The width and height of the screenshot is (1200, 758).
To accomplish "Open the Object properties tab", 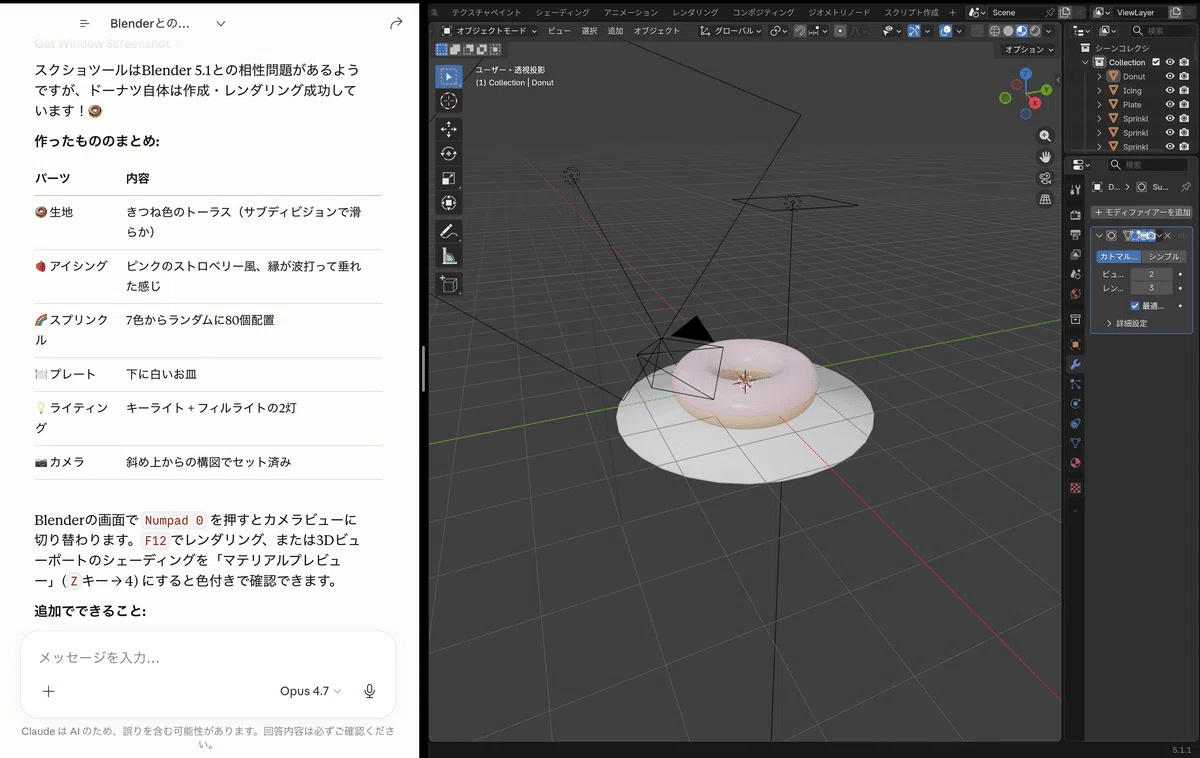I will click(1076, 345).
